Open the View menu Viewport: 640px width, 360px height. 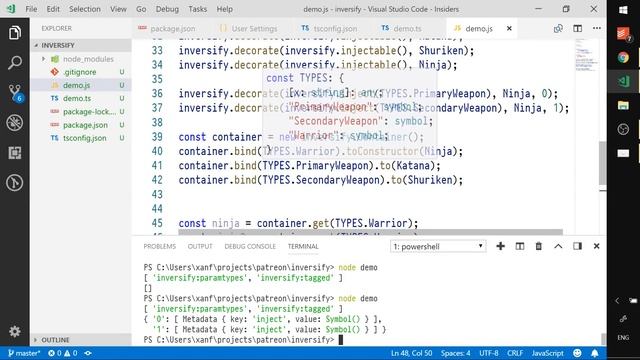pyautogui.click(x=118, y=9)
